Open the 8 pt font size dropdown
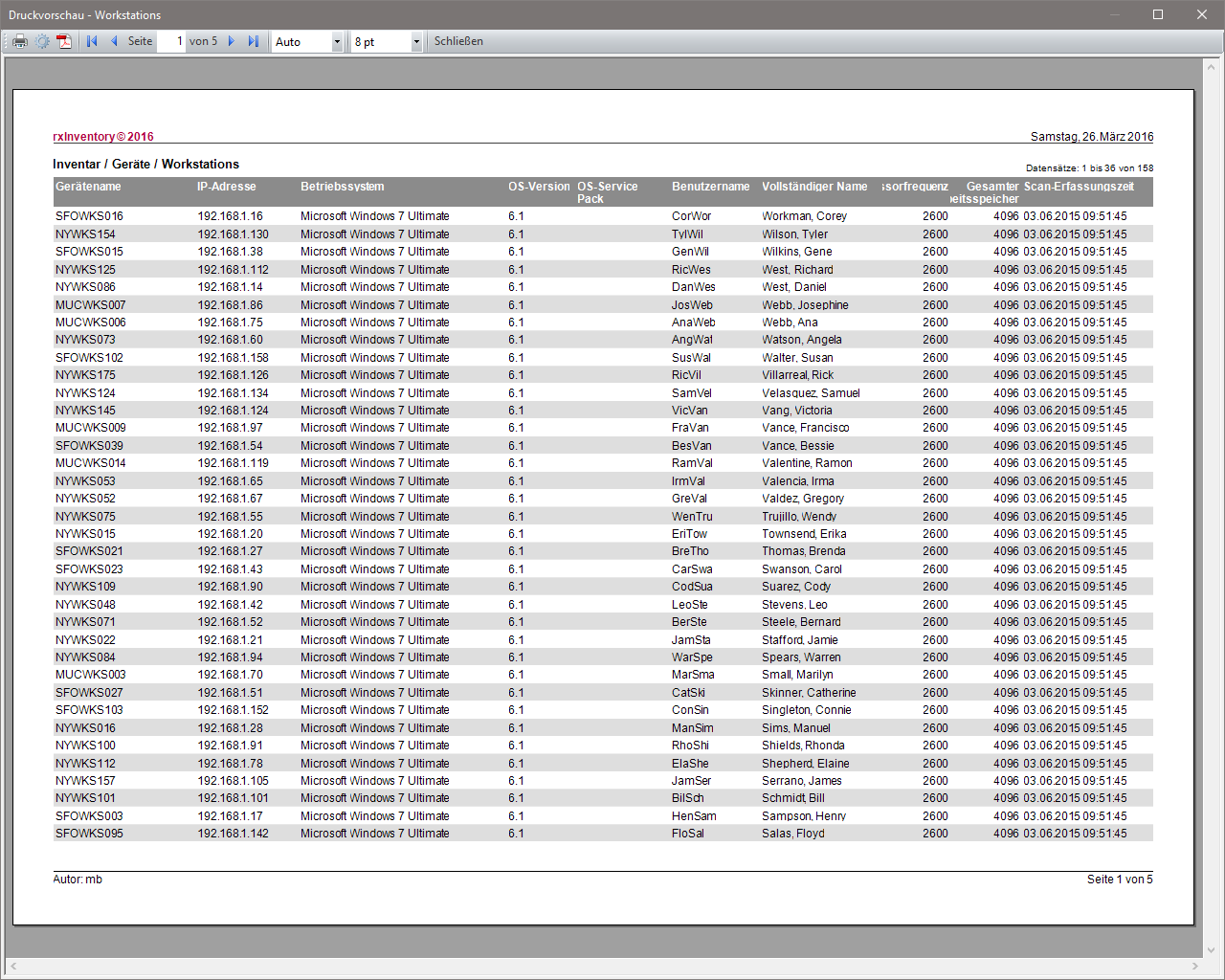Image resolution: width=1225 pixels, height=980 pixels. click(x=416, y=42)
